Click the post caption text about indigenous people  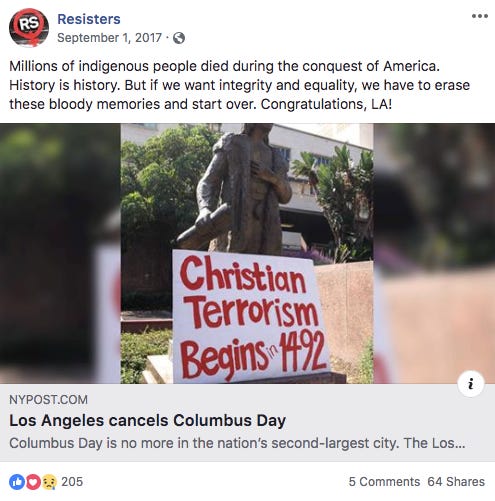[x=239, y=85]
